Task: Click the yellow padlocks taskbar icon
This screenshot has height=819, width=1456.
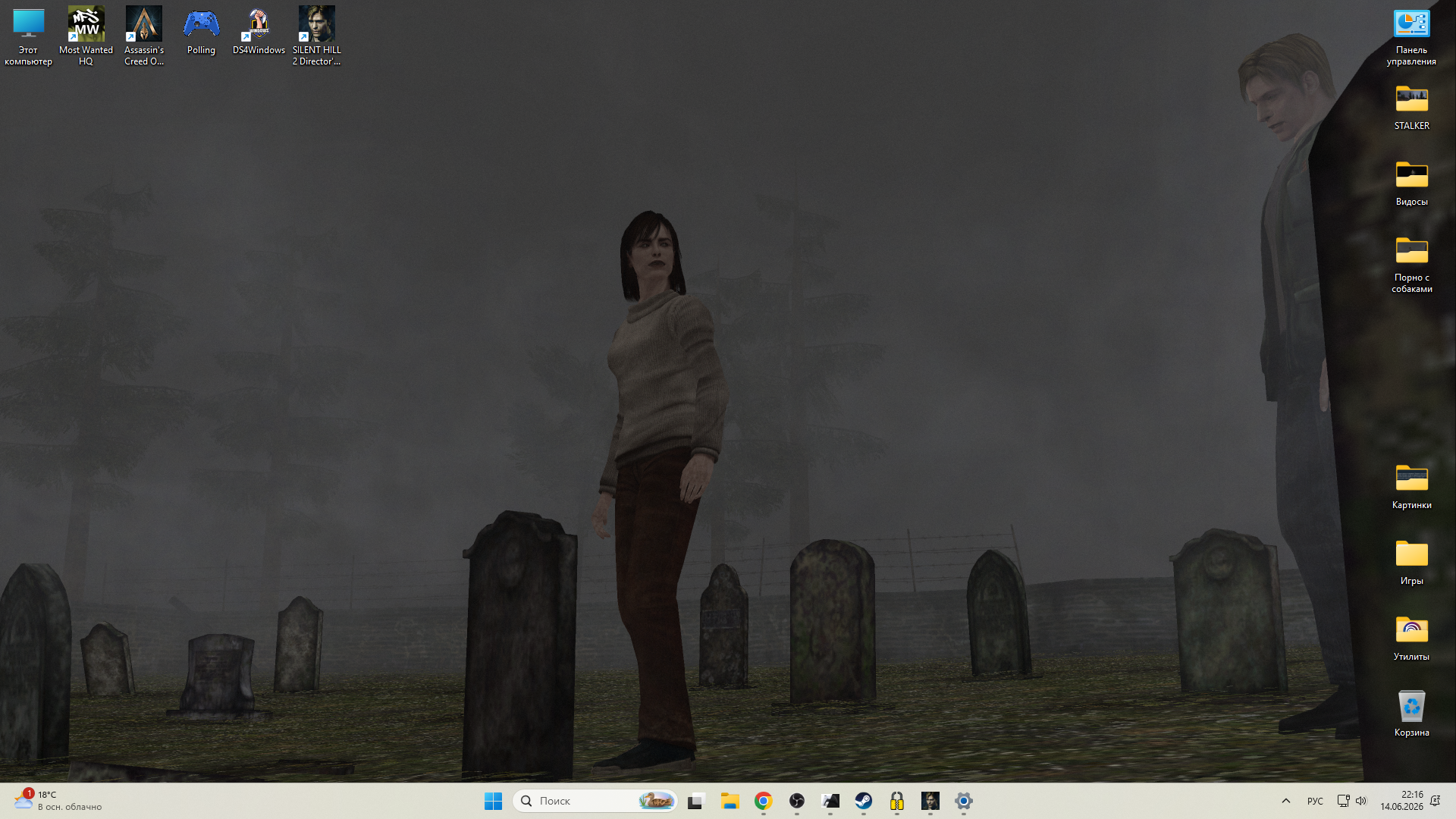Action: [897, 801]
